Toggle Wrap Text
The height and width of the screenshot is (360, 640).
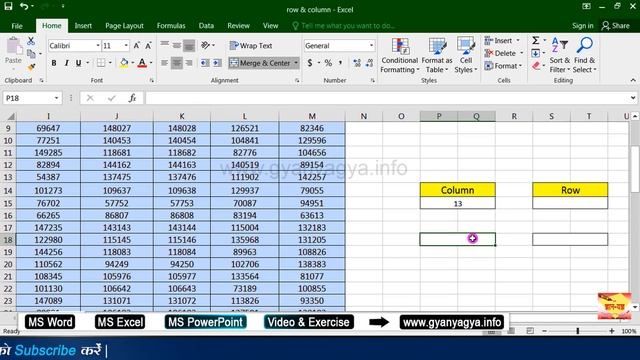251,45
